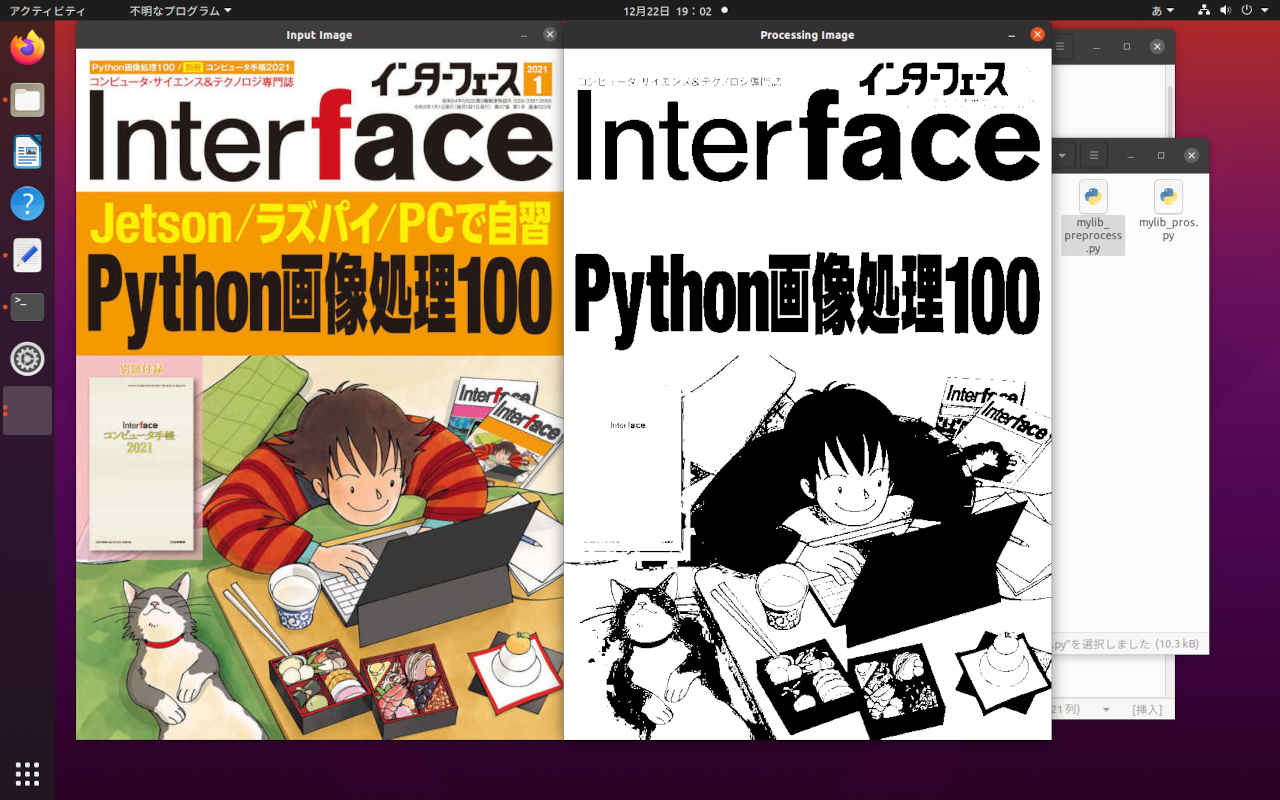The width and height of the screenshot is (1280, 800).
Task: Open the volume indicator in top bar
Action: coord(1225,11)
